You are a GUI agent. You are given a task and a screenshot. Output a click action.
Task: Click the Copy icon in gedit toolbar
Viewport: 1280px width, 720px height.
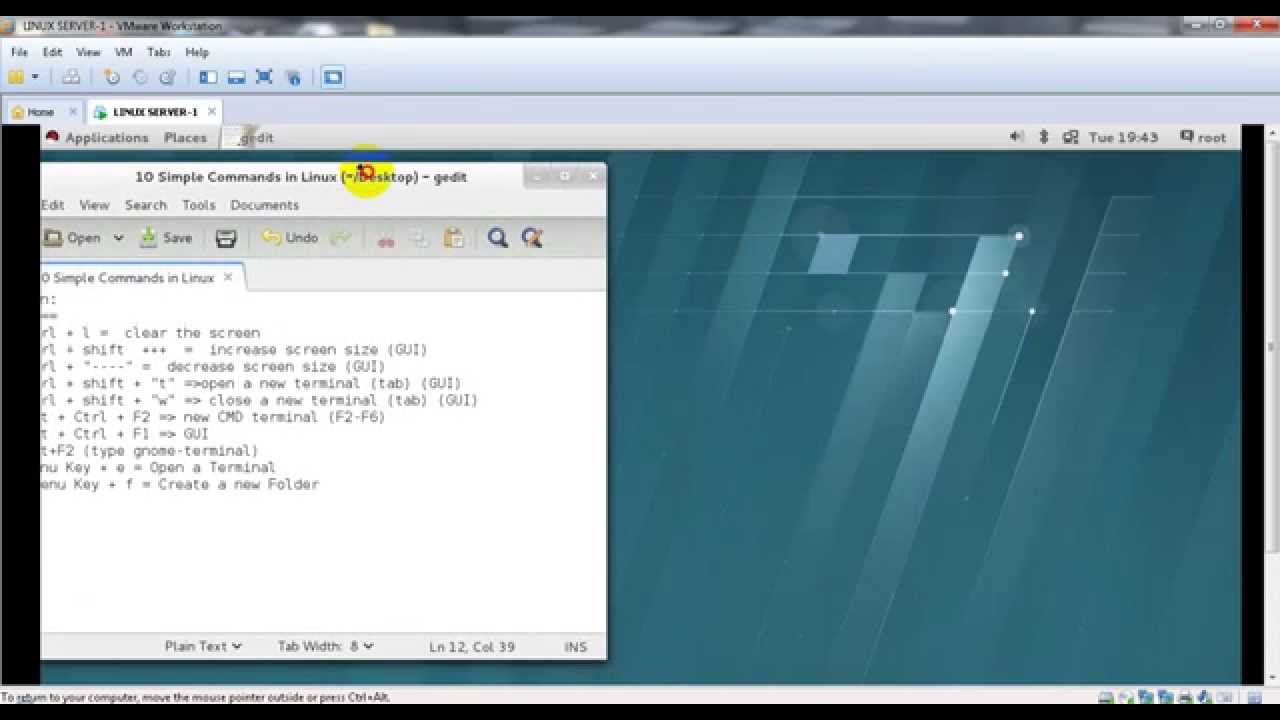pyautogui.click(x=420, y=238)
